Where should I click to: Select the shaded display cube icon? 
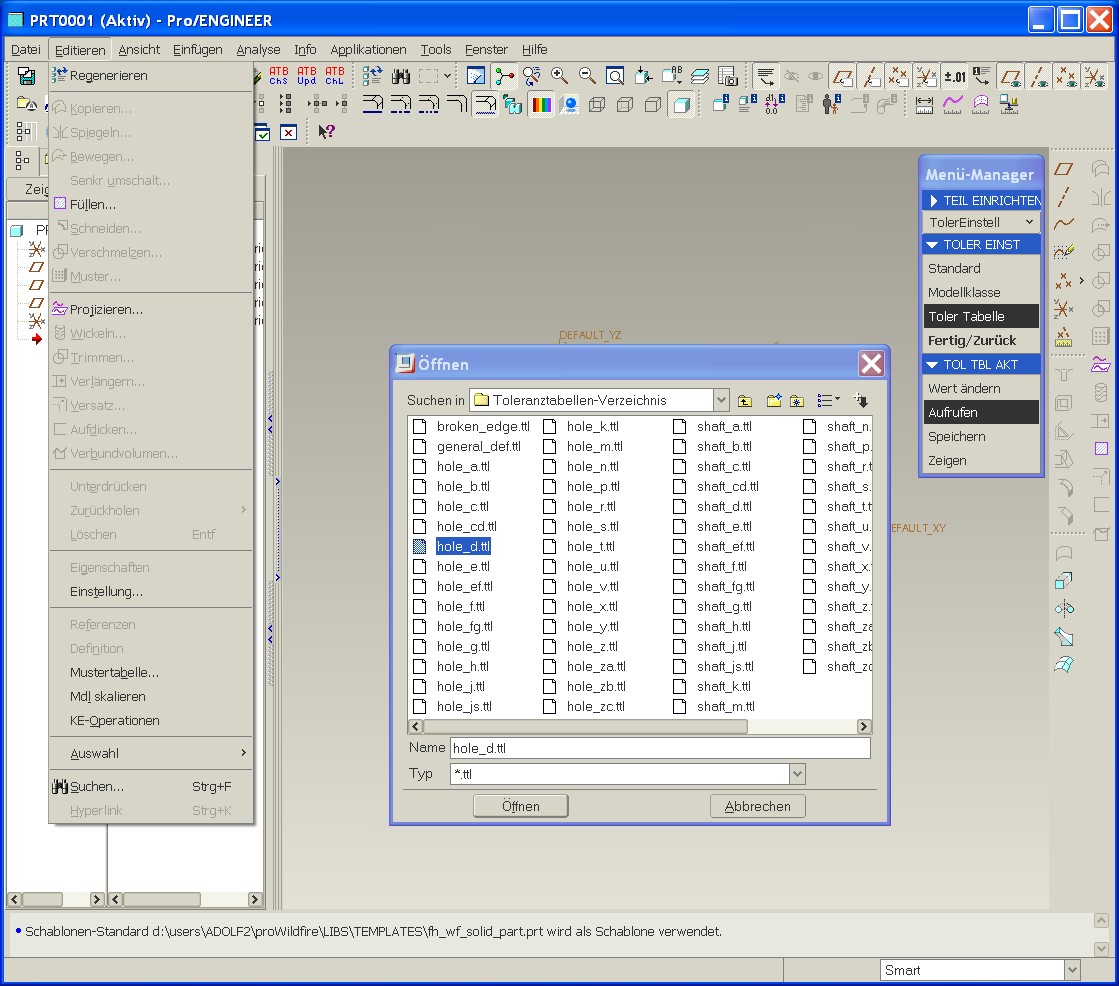click(x=682, y=105)
